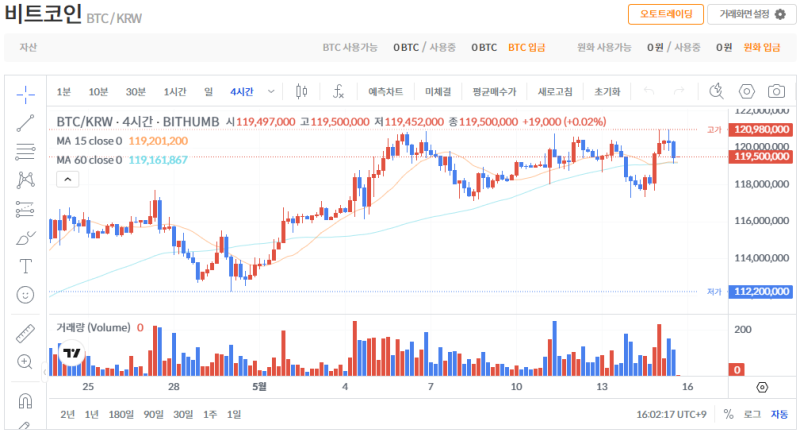The height and width of the screenshot is (433, 800).
Task: Click 초기화 to reset chart
Action: tap(607, 92)
